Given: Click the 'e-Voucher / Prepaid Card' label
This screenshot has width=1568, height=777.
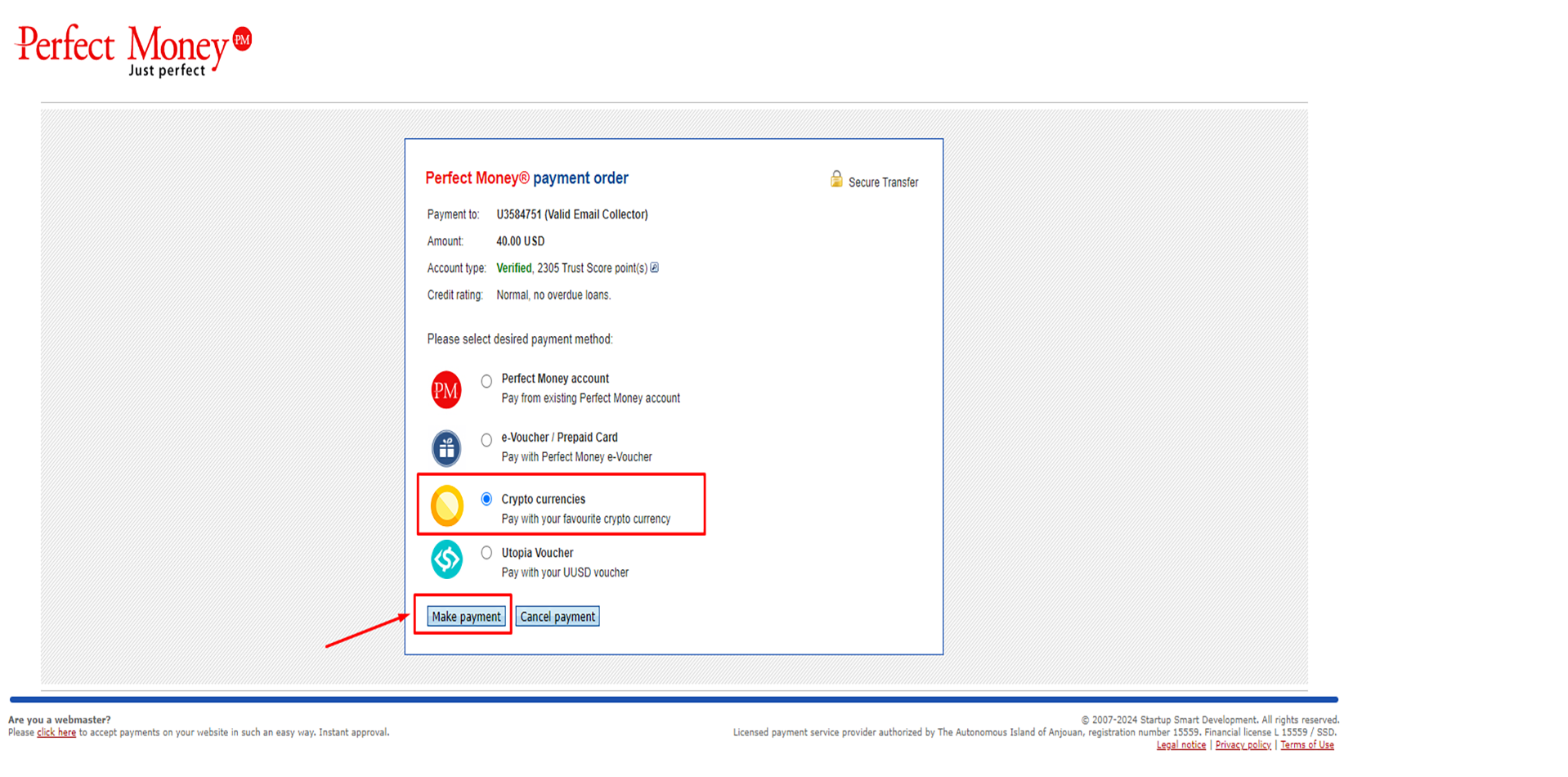Looking at the screenshot, I should click(559, 438).
